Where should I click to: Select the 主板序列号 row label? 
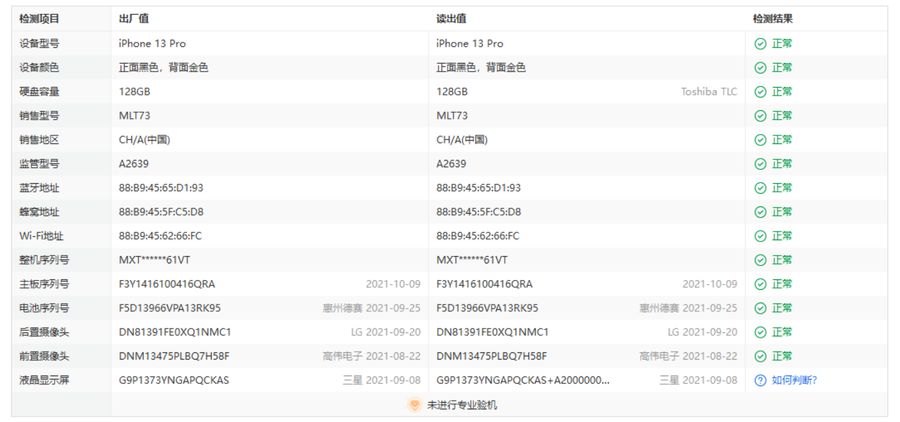(44, 284)
